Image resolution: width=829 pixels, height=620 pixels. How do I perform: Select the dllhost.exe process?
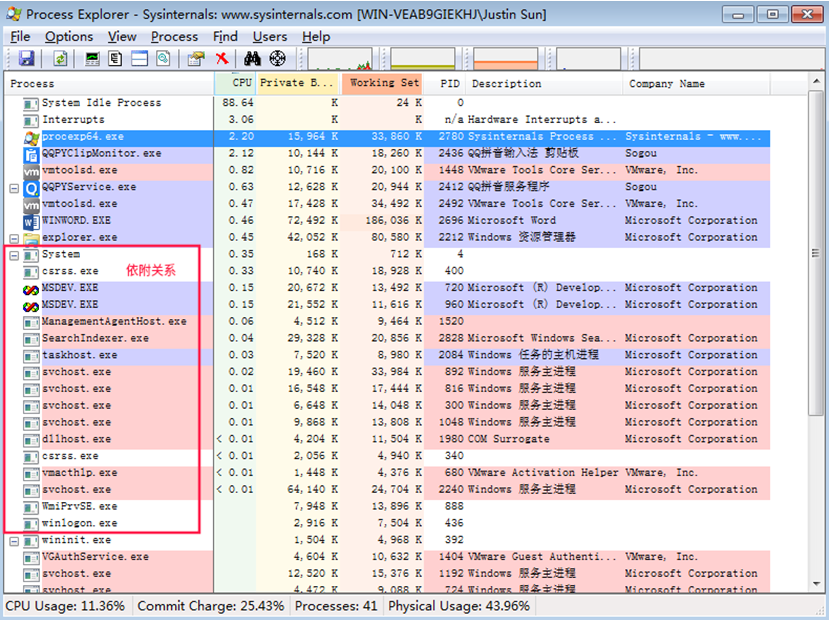point(387,439)
